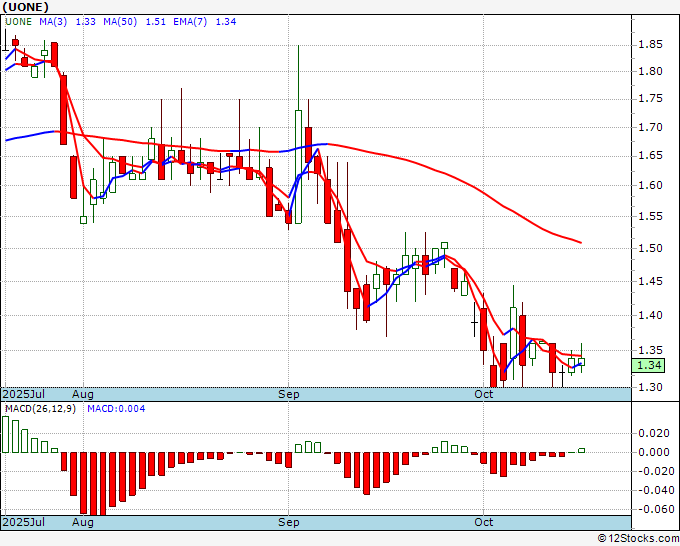The width and height of the screenshot is (680, 546).
Task: Click the Sep label on price chart axis
Action: coord(289,394)
